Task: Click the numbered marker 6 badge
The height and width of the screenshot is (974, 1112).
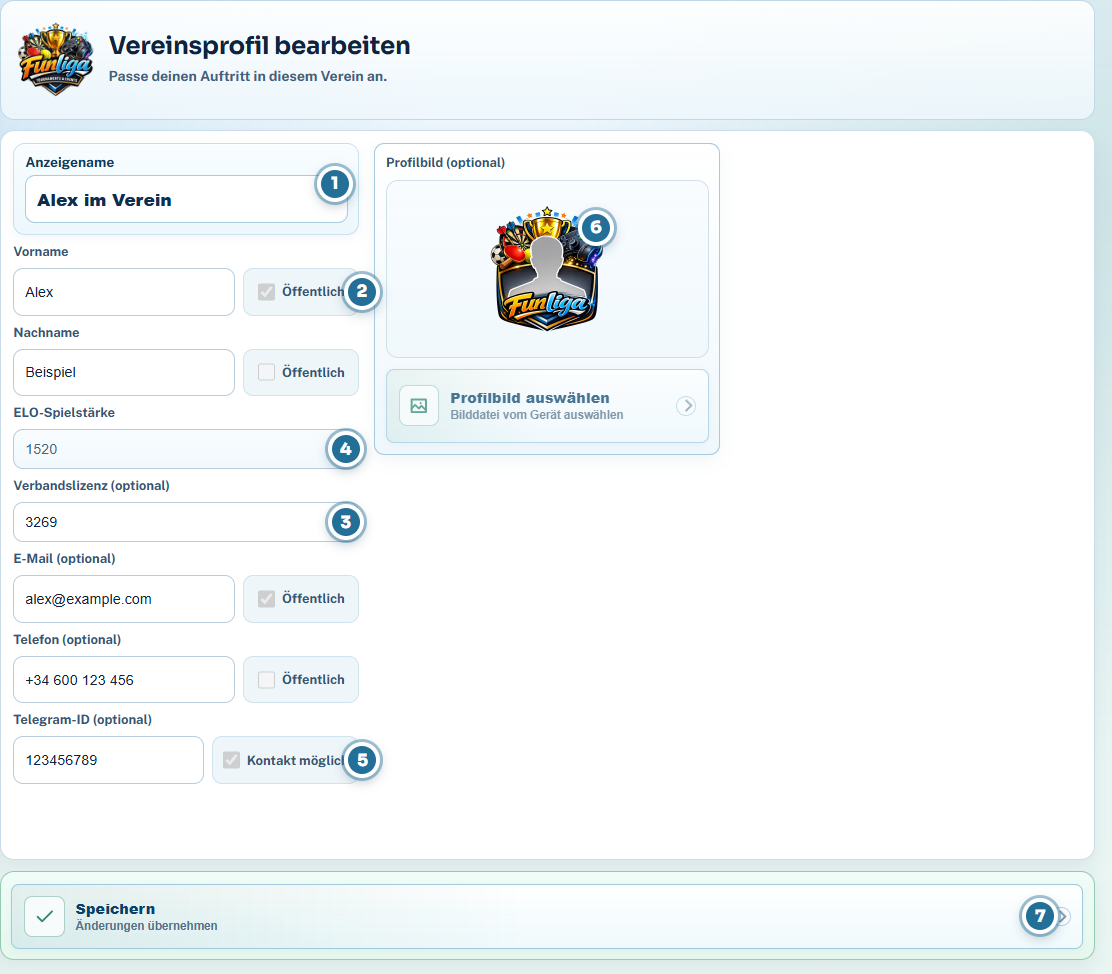Action: 596,228
